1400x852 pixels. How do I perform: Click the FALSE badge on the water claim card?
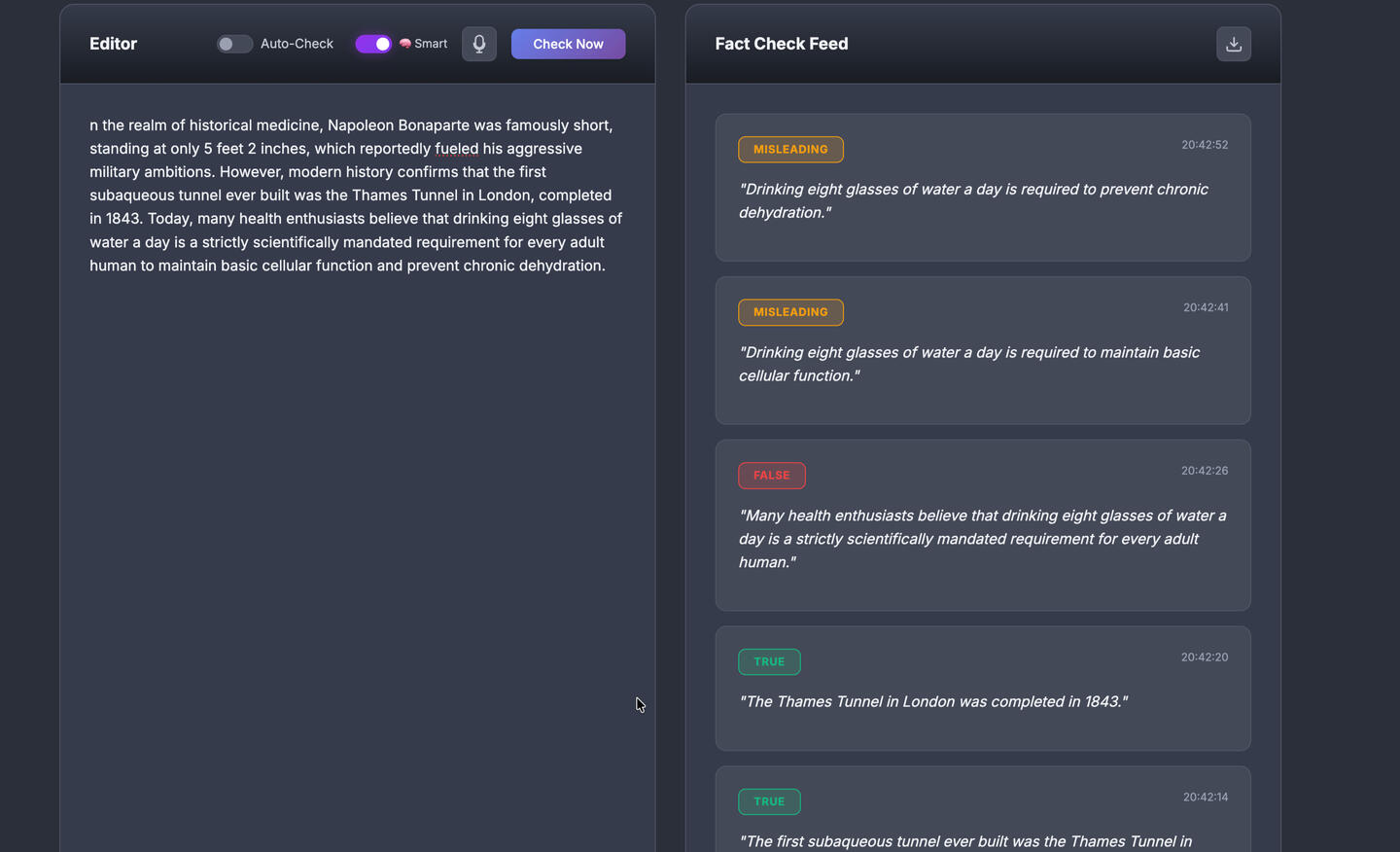771,476
